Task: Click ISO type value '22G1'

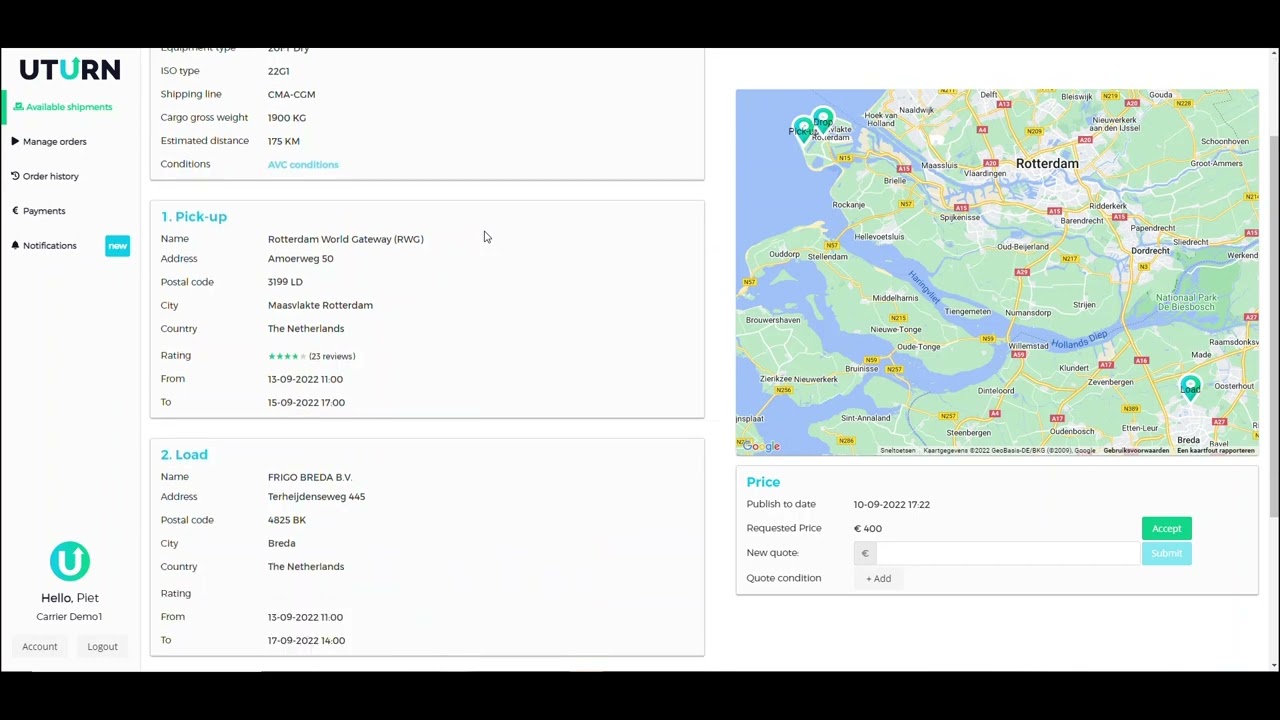Action: tap(278, 72)
